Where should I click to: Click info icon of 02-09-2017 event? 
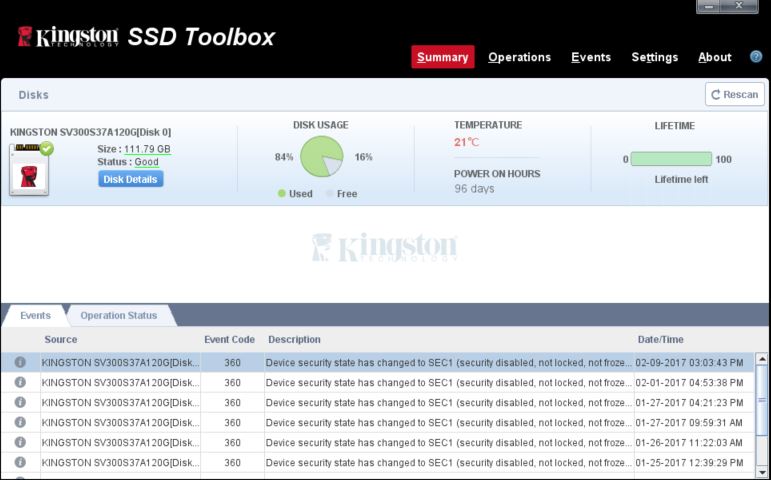tap(20, 362)
